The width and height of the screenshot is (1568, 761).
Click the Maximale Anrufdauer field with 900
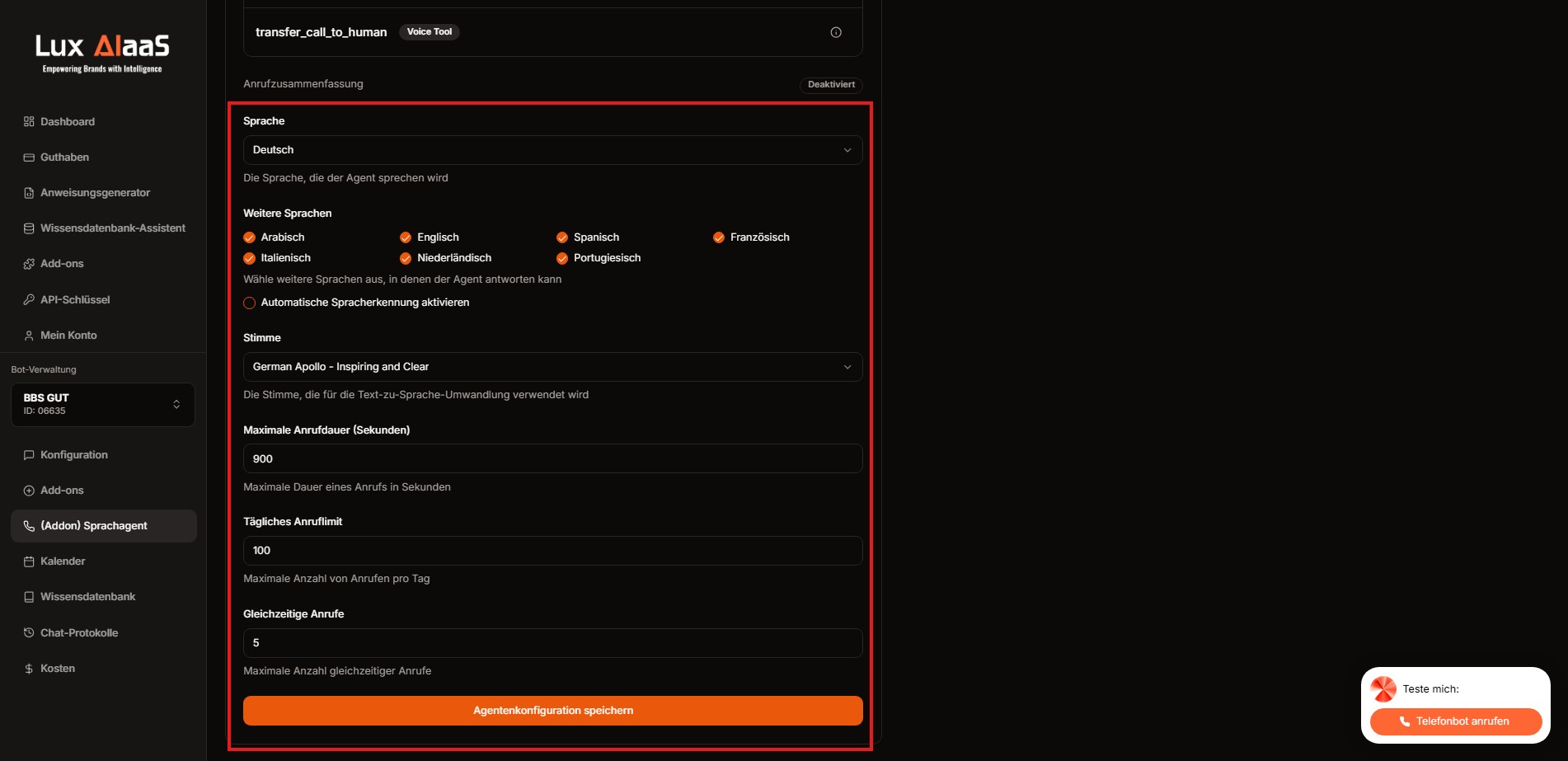(552, 459)
